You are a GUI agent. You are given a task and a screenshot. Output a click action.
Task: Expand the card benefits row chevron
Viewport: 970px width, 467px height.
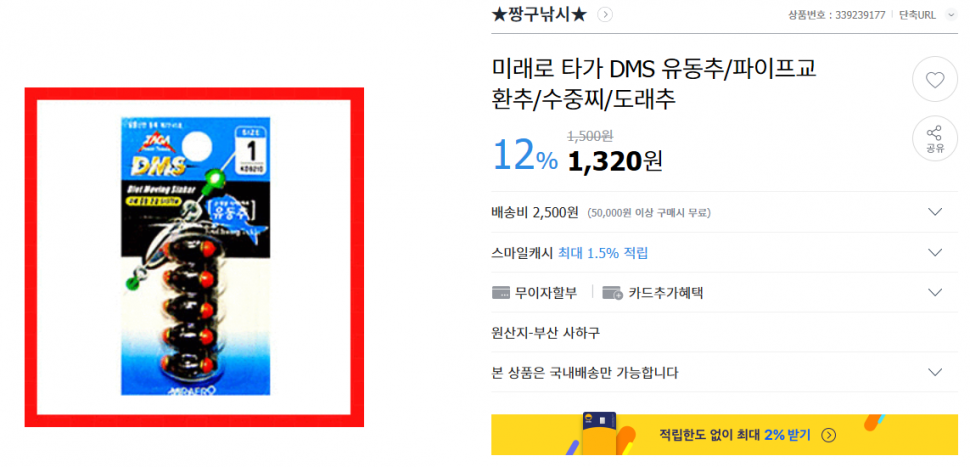coord(935,293)
